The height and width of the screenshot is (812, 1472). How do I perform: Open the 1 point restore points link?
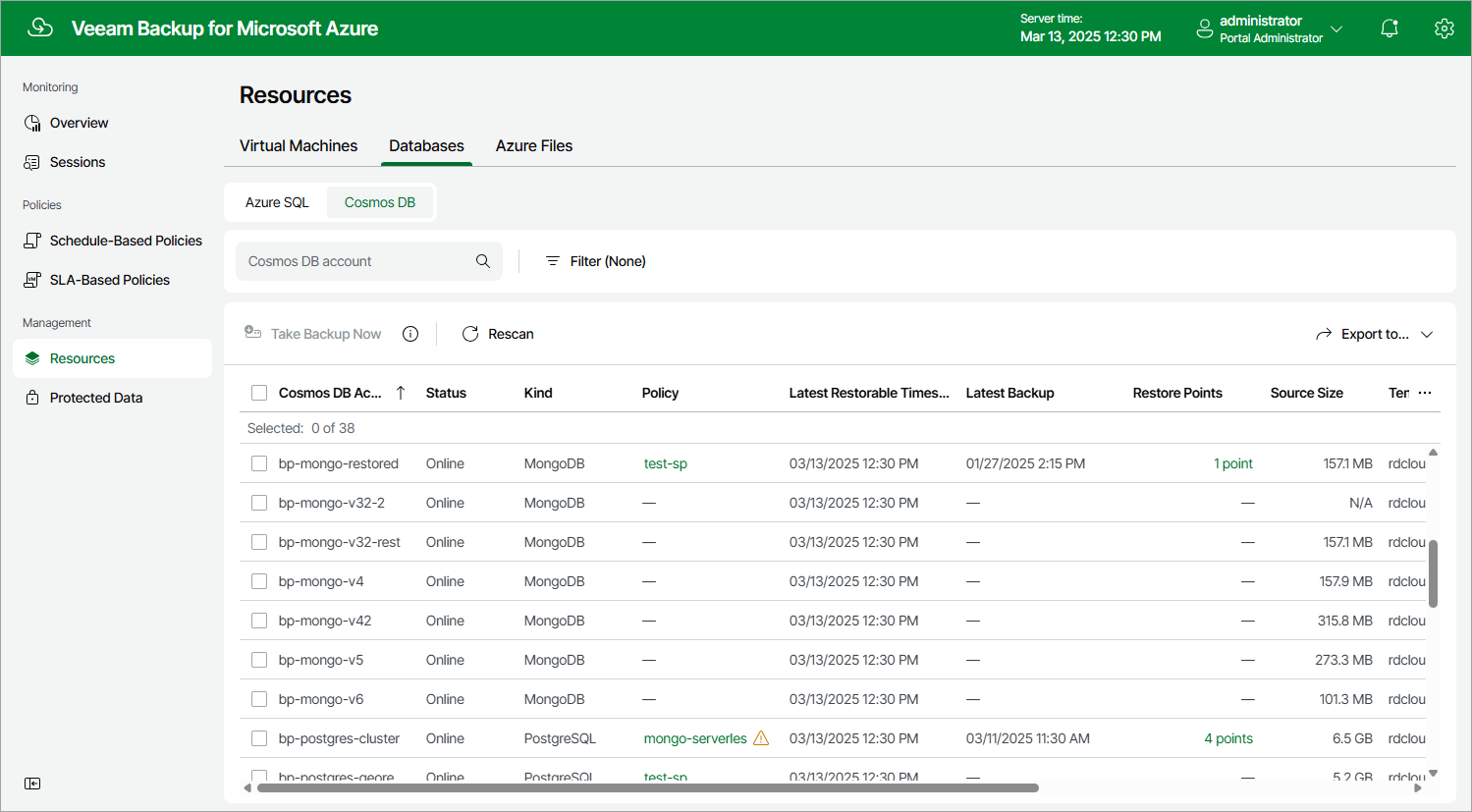pyautogui.click(x=1233, y=463)
